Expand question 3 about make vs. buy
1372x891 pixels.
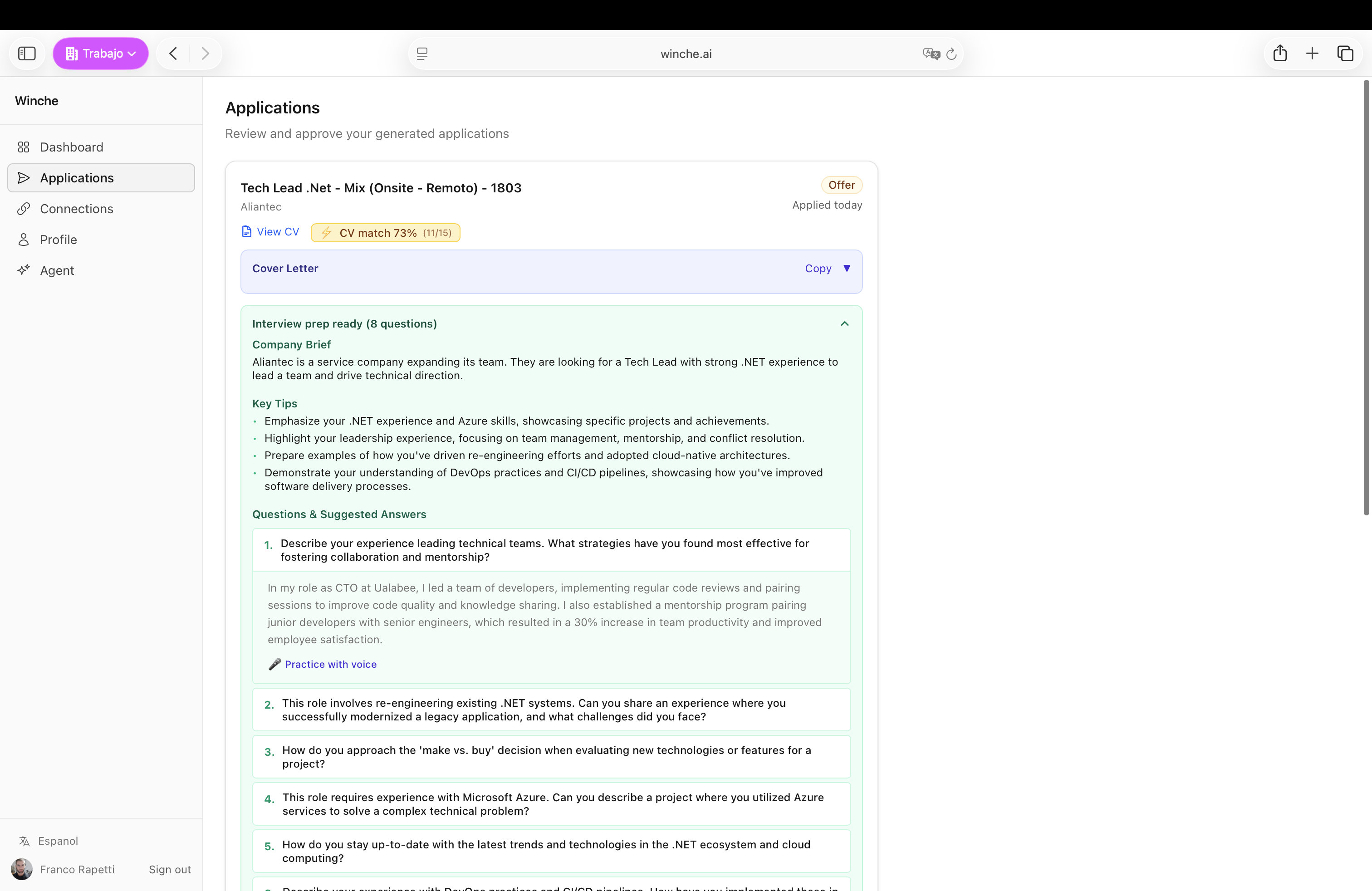[x=552, y=757]
